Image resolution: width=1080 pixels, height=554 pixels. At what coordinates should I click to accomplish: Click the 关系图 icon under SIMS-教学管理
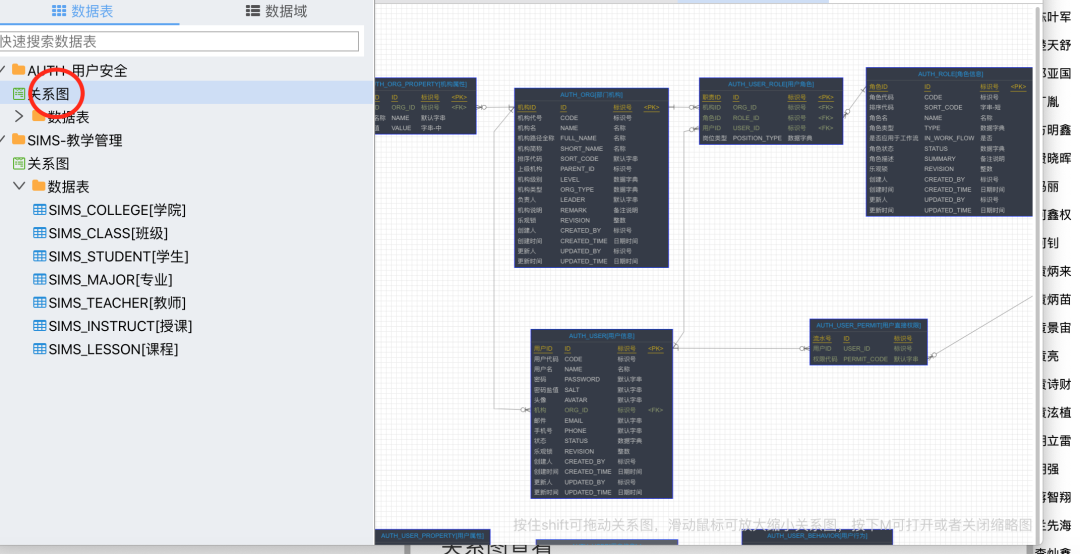(19, 163)
